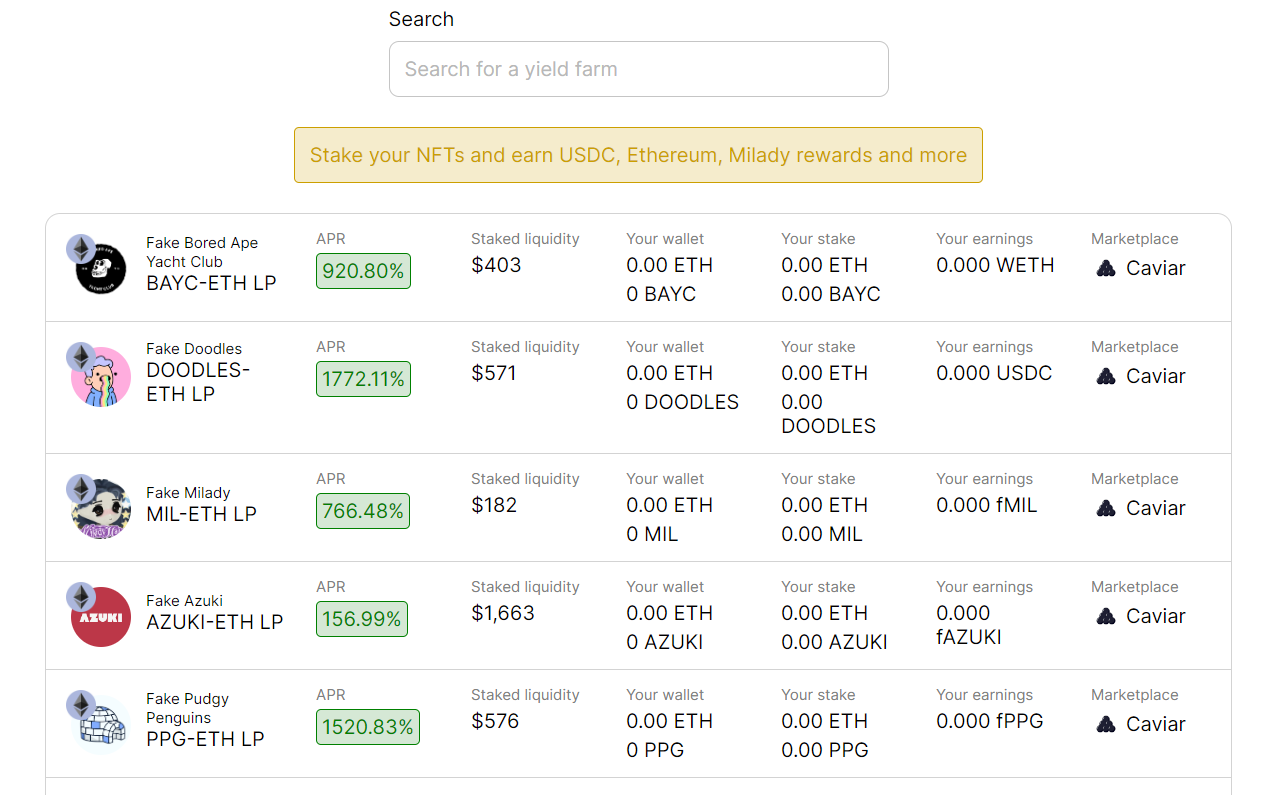Open Caviar marketplace link for Doodles
The image size is (1286, 795).
(1141, 376)
